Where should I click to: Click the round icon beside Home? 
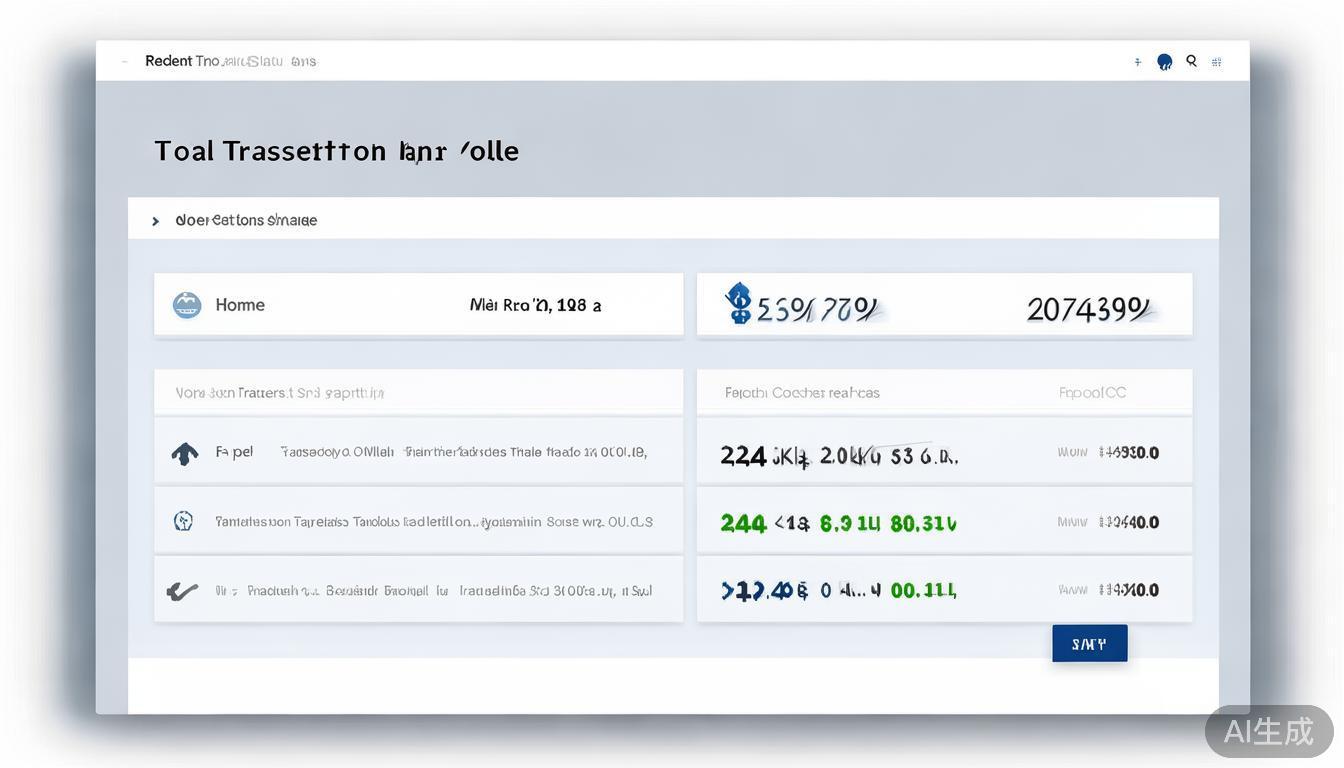pyautogui.click(x=187, y=305)
